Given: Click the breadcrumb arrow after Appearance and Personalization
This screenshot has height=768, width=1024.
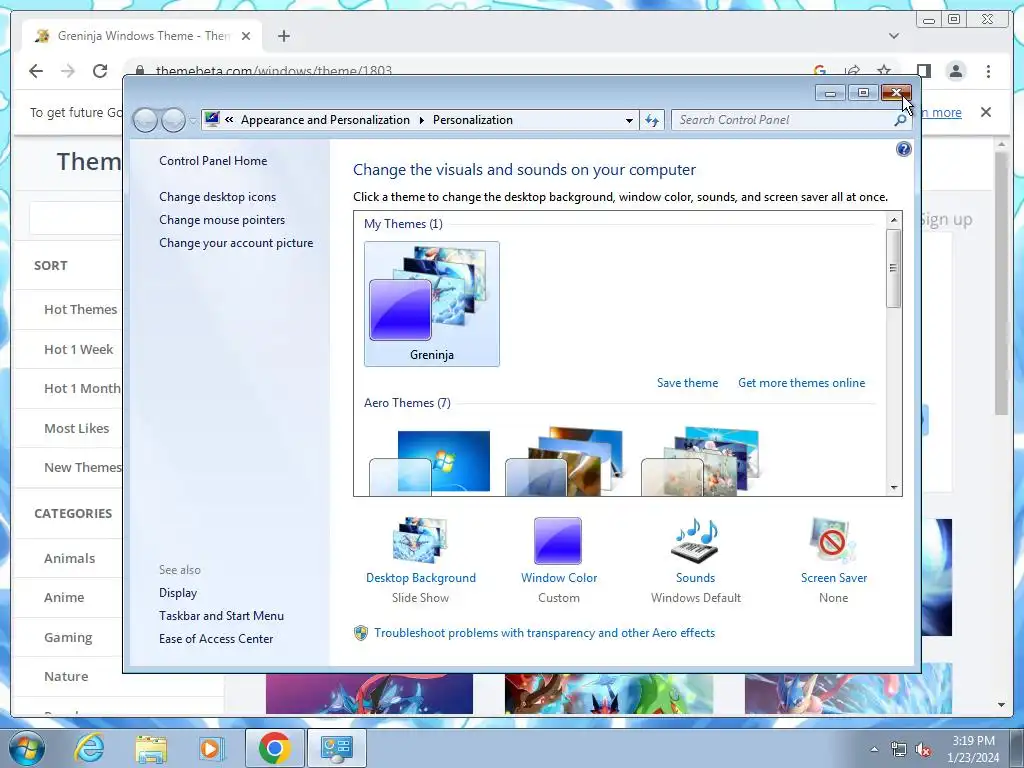Looking at the screenshot, I should [421, 120].
